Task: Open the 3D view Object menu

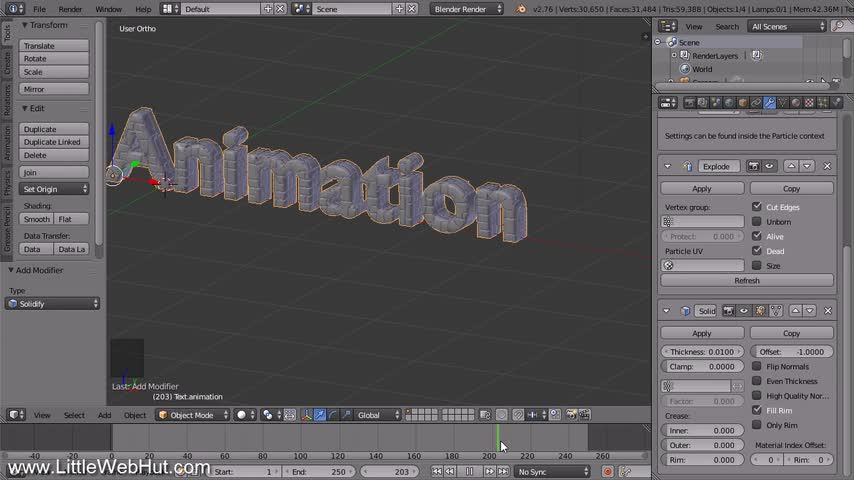Action: (135, 415)
